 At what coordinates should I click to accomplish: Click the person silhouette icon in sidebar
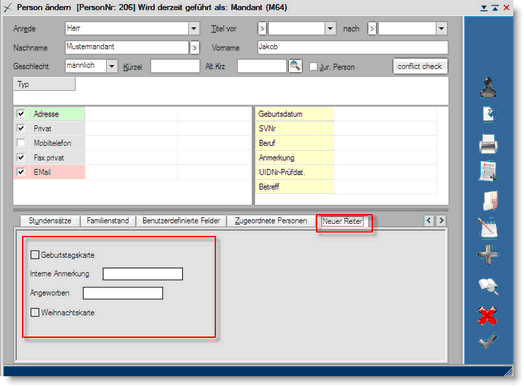pyautogui.click(x=488, y=88)
